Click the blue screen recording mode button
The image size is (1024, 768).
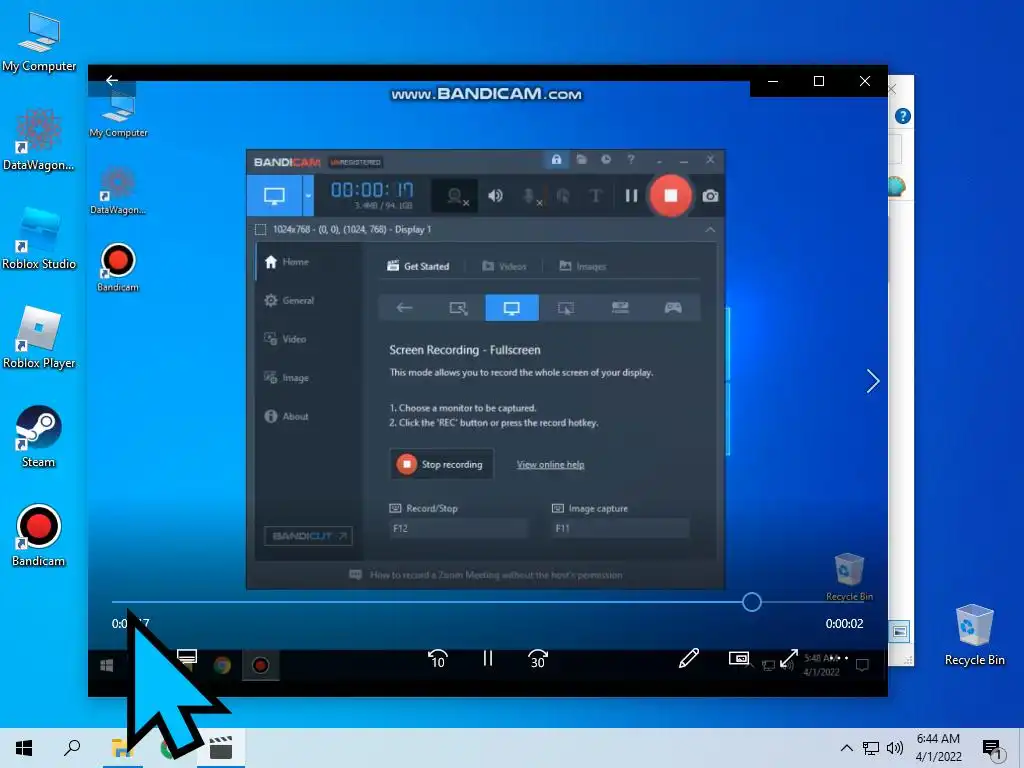(x=274, y=195)
